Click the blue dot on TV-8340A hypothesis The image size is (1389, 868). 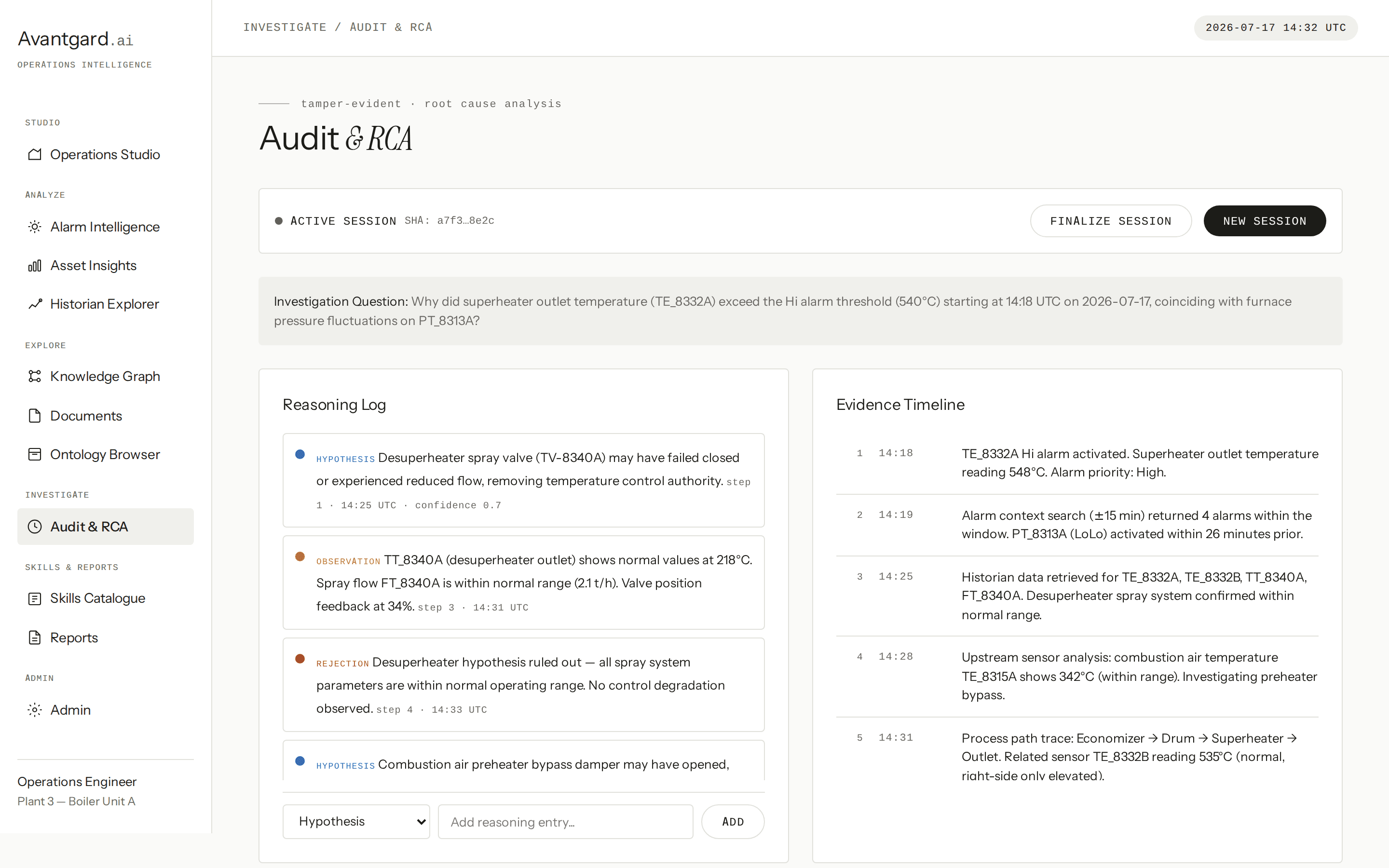pos(300,454)
